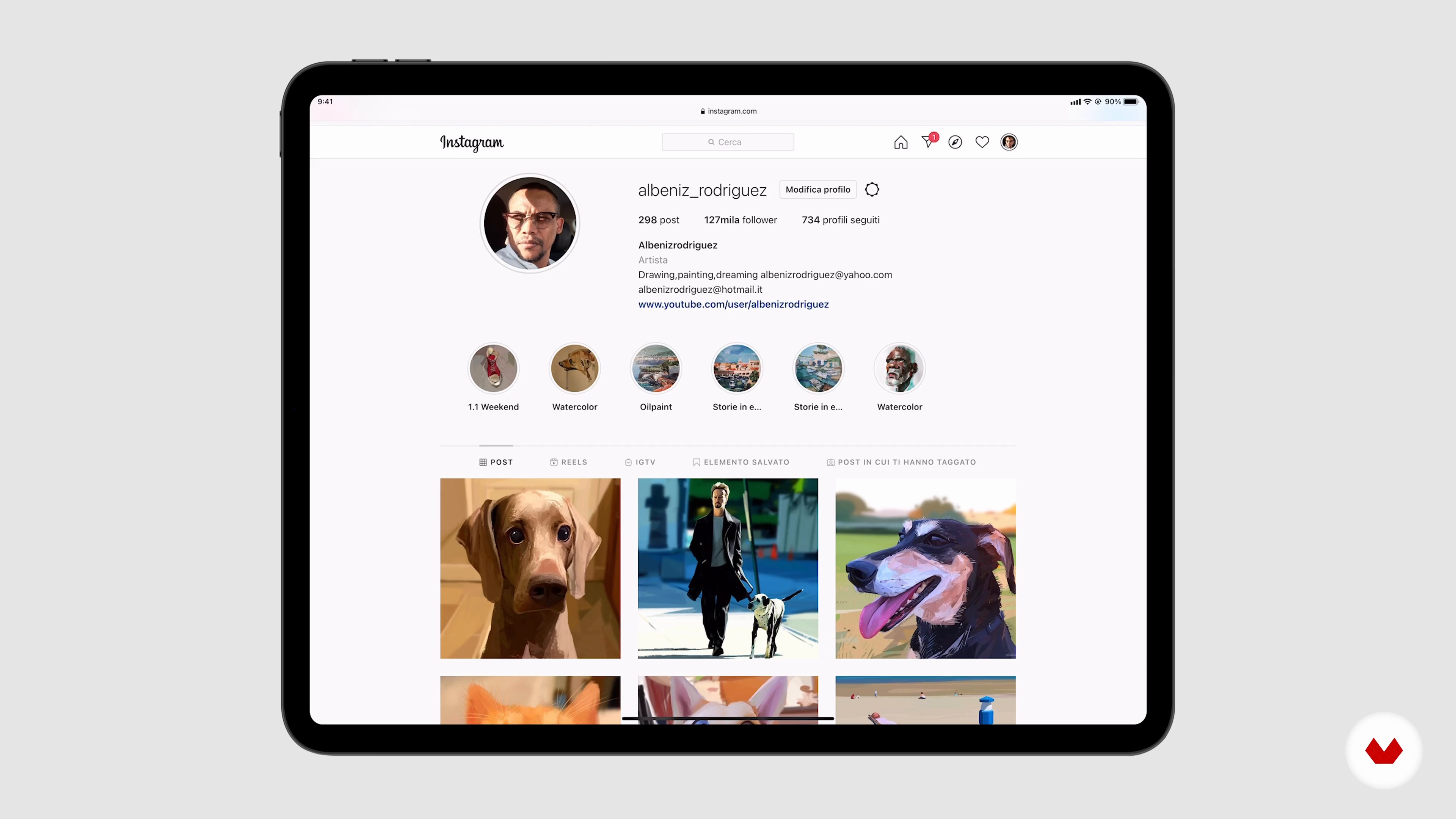The width and height of the screenshot is (1456, 819).
Task: Open the activity heart icon
Action: [x=982, y=142]
